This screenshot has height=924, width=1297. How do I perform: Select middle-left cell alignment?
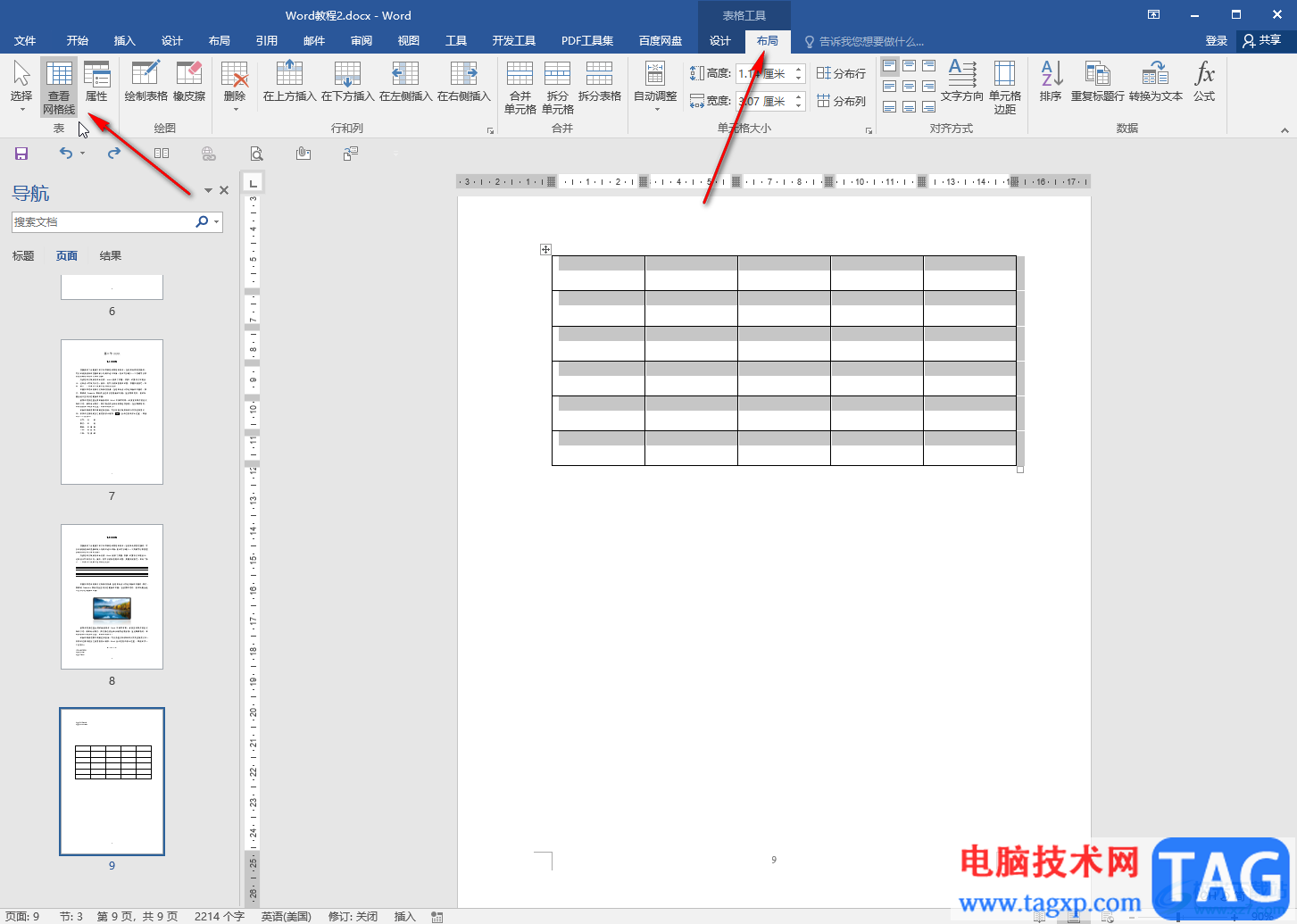pos(889,87)
